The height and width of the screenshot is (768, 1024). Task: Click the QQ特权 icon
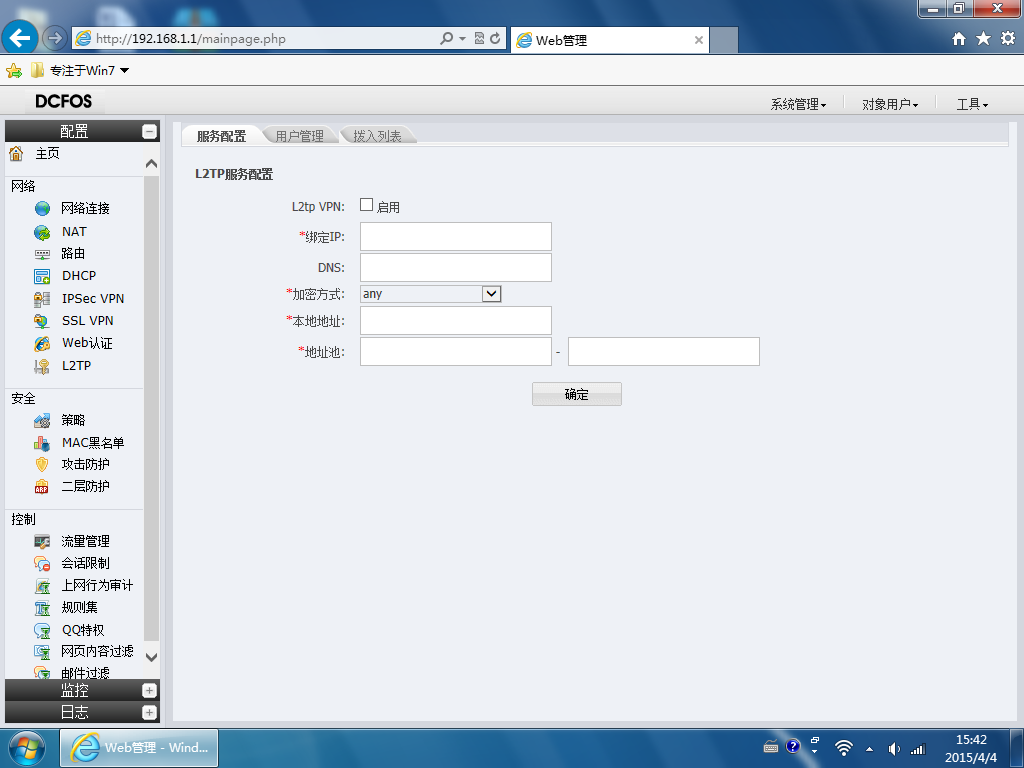point(42,630)
